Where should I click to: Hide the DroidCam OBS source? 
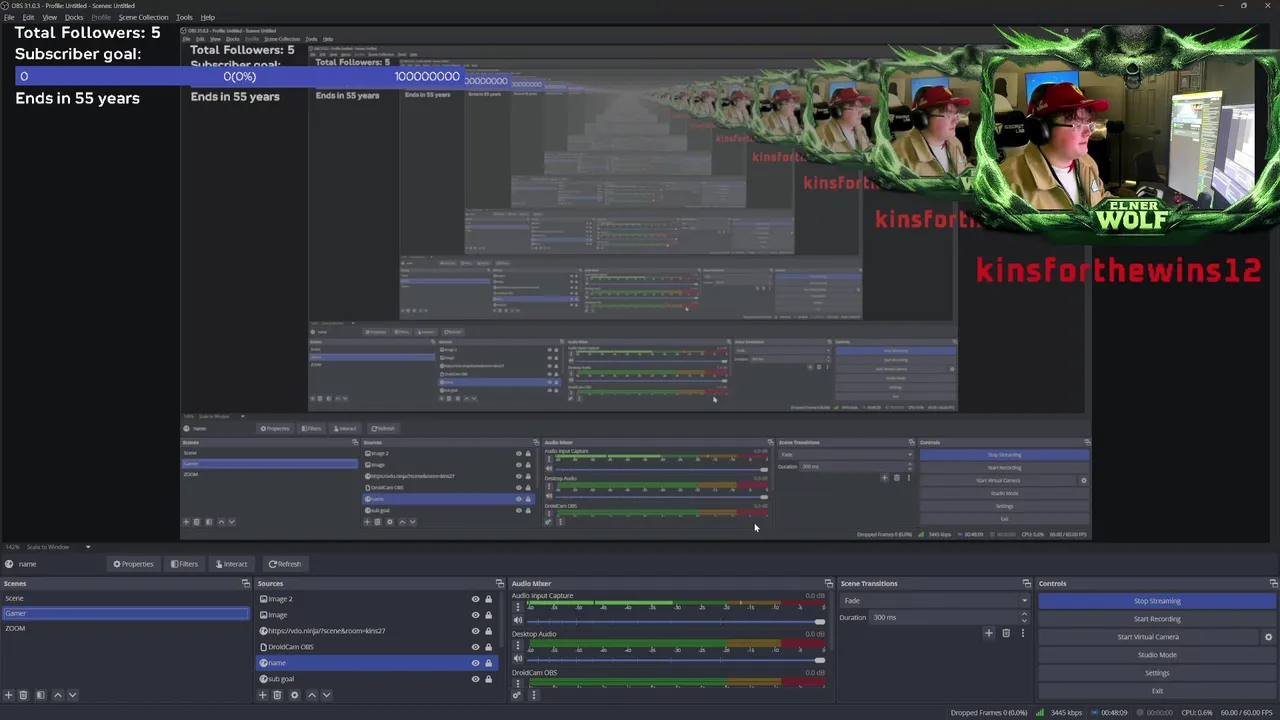pos(476,647)
